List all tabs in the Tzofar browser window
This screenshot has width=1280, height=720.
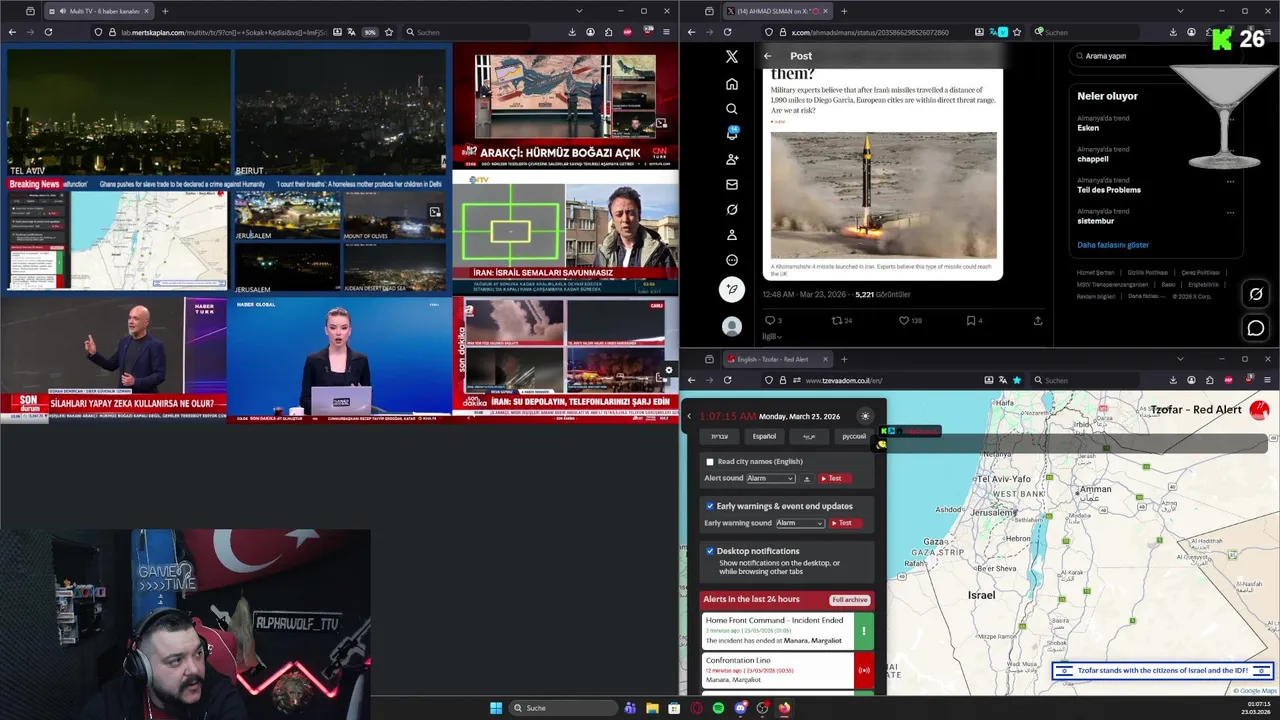(x=1181, y=359)
